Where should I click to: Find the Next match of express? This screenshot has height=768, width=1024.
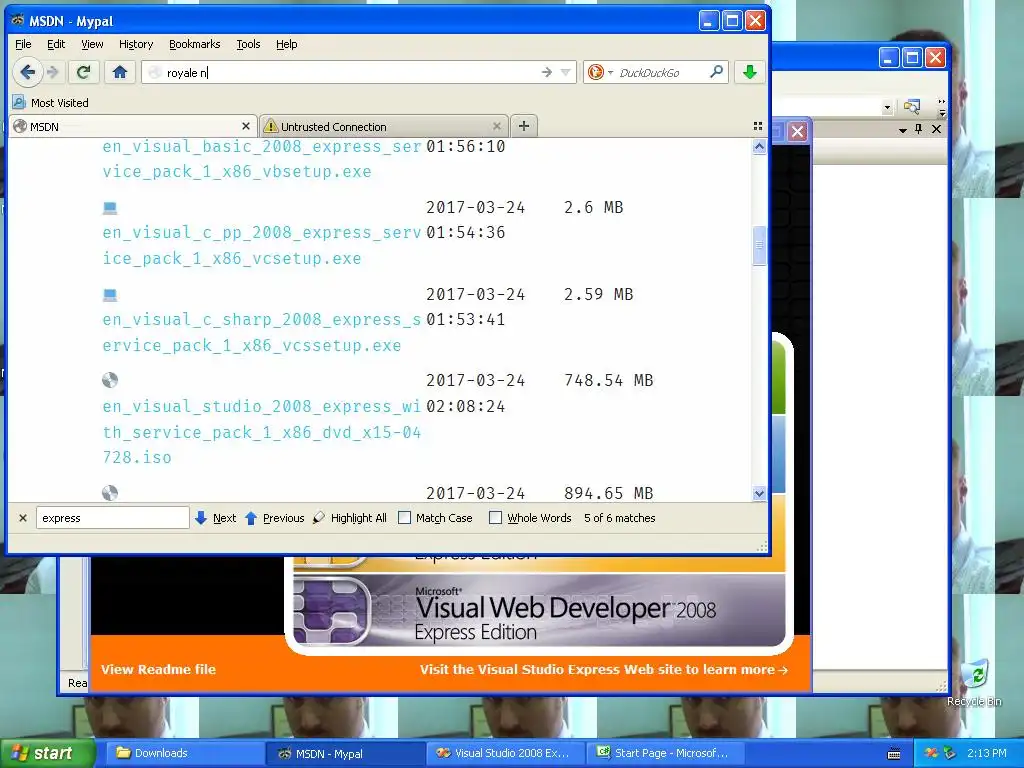[x=216, y=518]
